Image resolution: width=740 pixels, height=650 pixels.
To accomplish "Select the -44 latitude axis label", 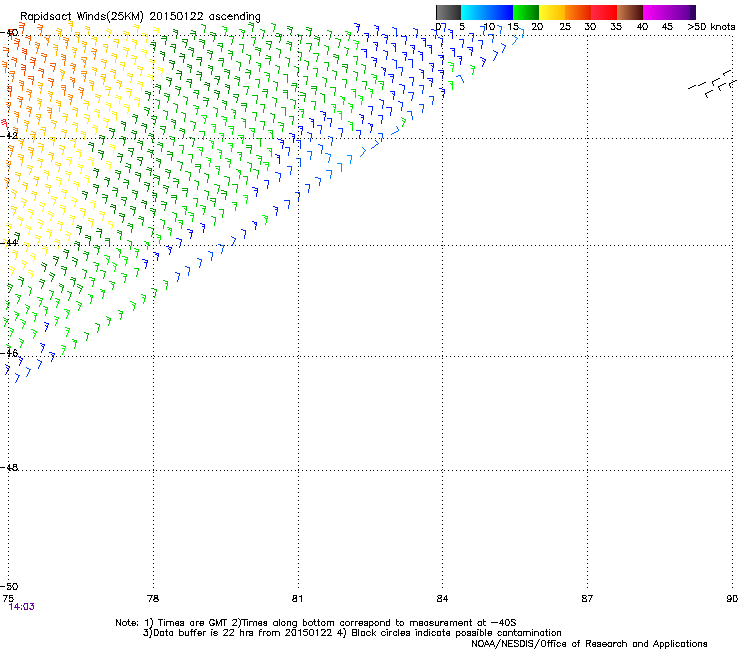I will pos(9,243).
